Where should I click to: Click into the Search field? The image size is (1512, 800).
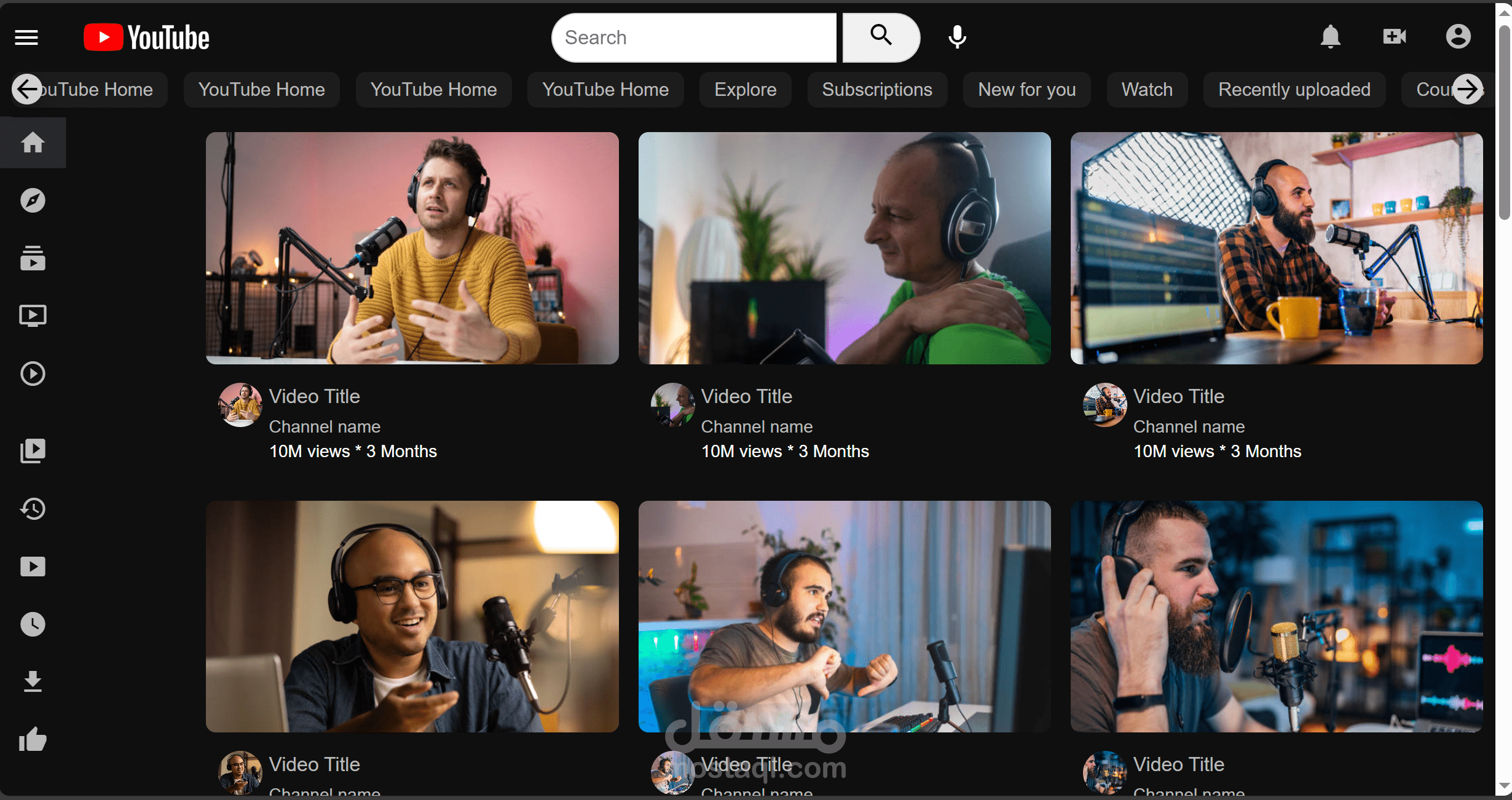pos(695,37)
